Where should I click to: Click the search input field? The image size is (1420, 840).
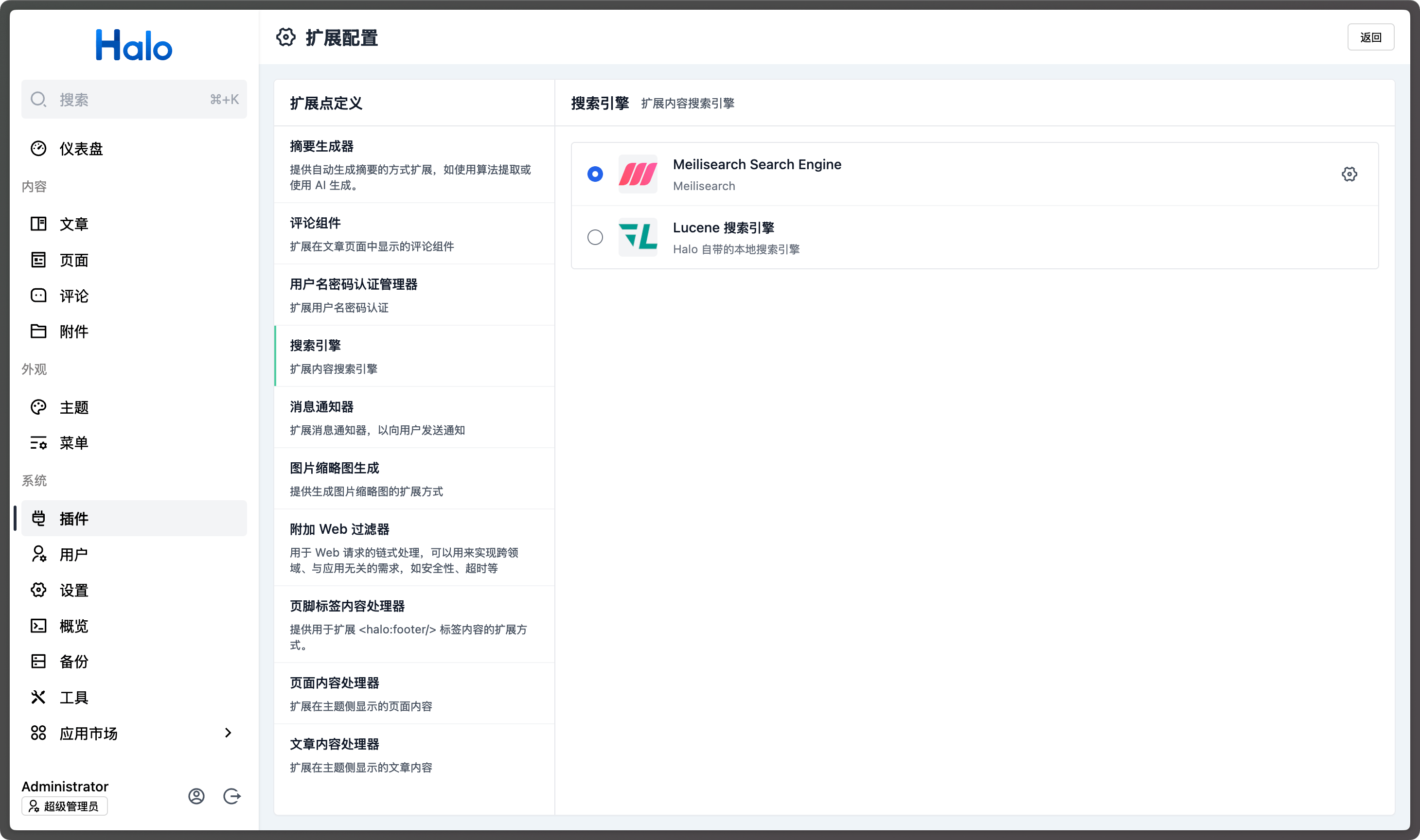[134, 99]
